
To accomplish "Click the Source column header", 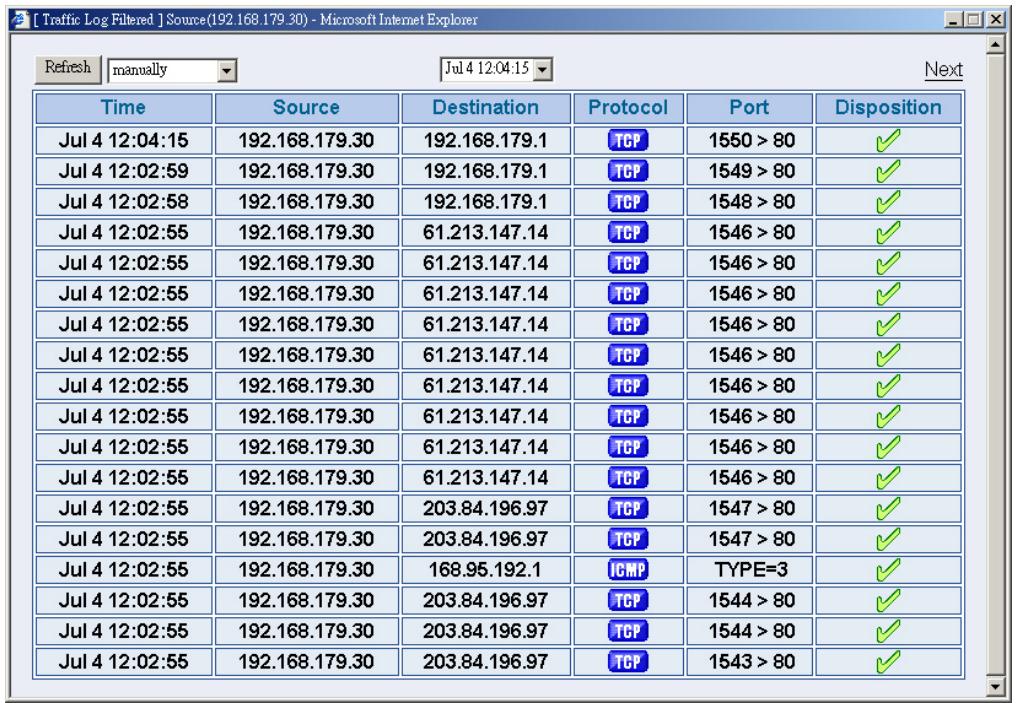I will [306, 108].
